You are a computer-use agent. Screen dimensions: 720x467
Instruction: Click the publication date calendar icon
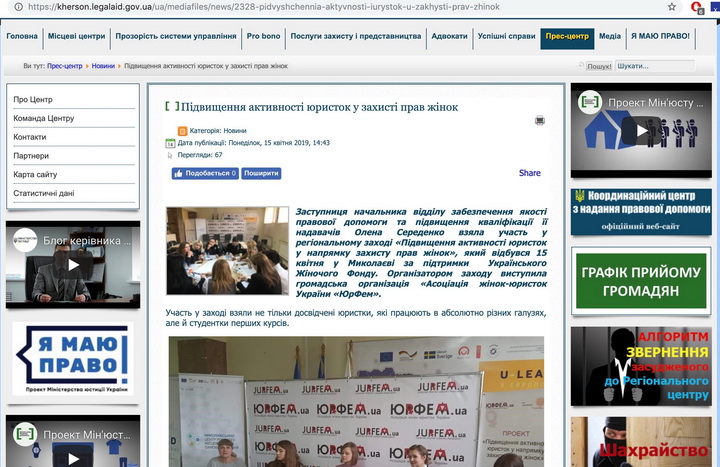point(170,143)
